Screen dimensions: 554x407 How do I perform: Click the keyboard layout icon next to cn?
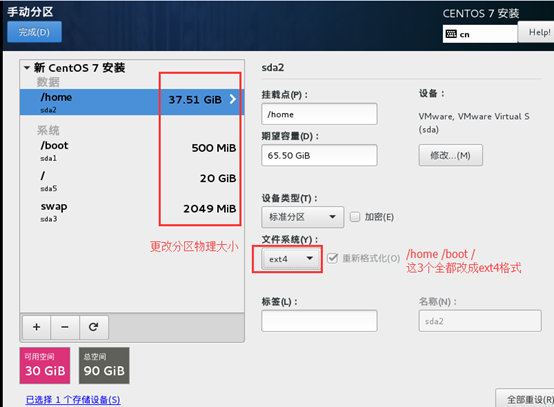[x=451, y=34]
